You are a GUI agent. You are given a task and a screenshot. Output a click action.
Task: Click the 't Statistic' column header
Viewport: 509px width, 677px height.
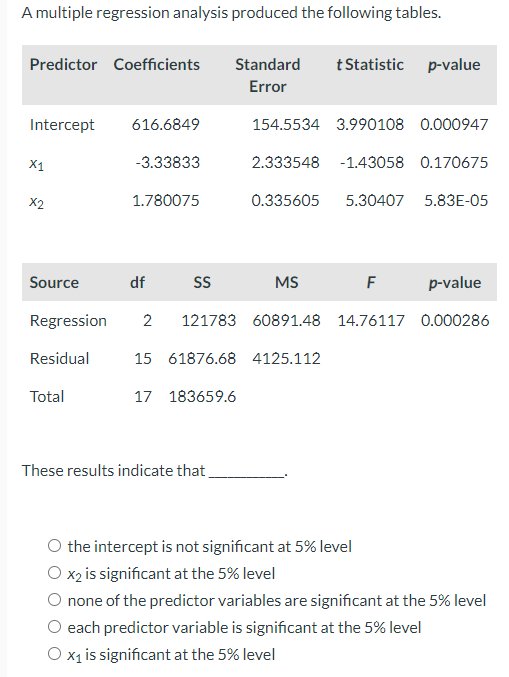pos(370,64)
